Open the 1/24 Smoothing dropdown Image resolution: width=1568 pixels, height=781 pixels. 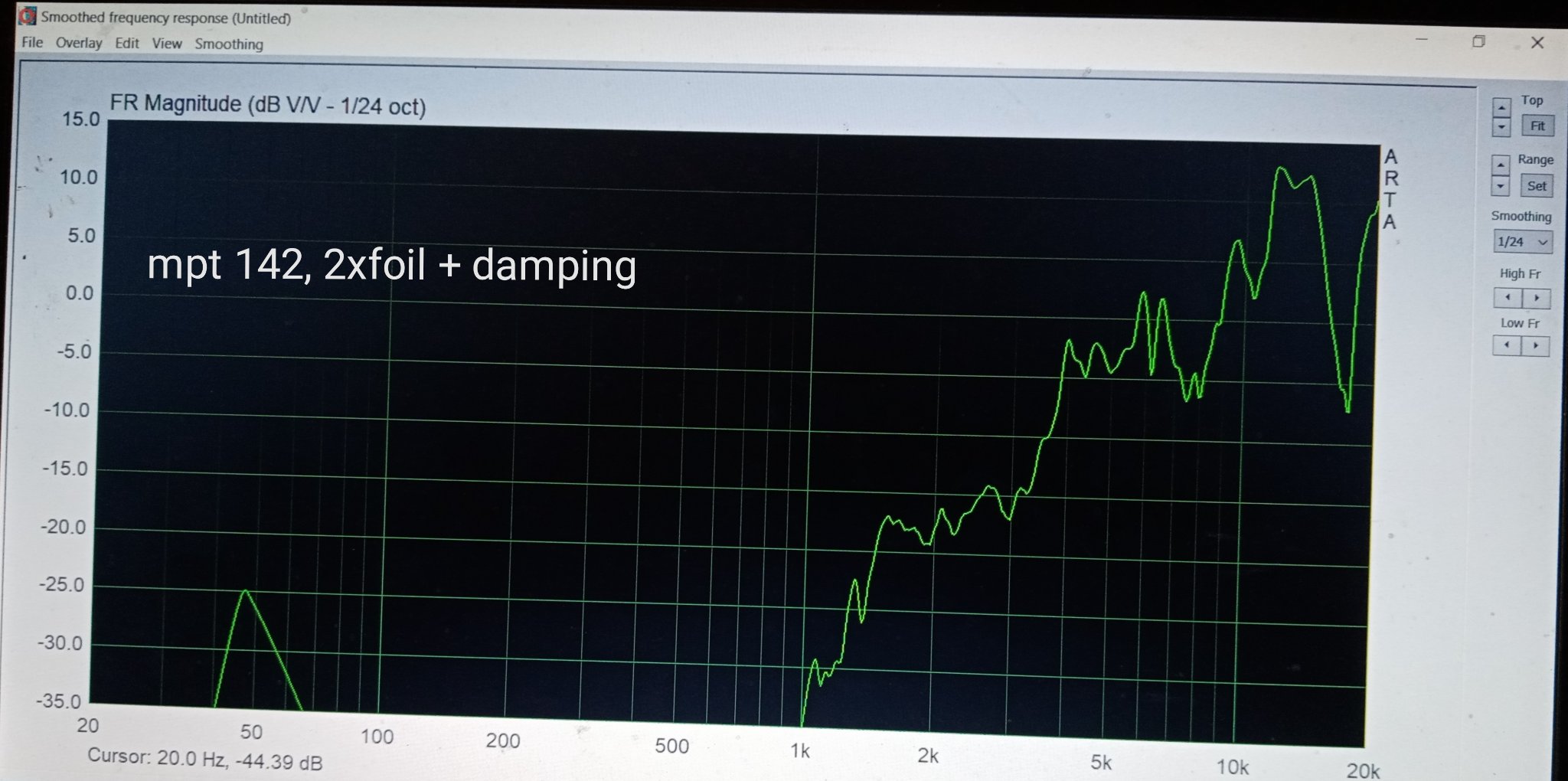click(1522, 242)
